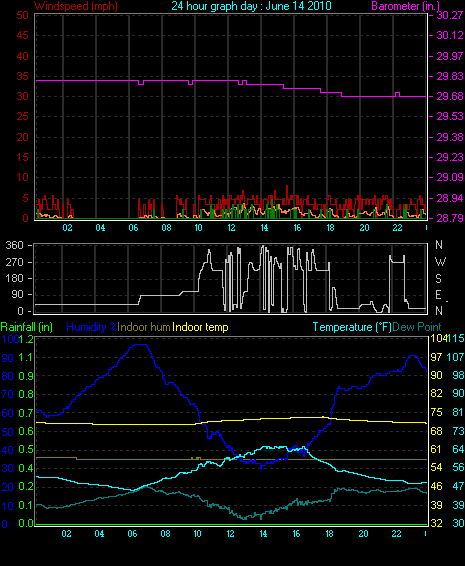This screenshot has width=465, height=566.
Task: Click cyan temperature scale value 73
Action: coord(458,431)
